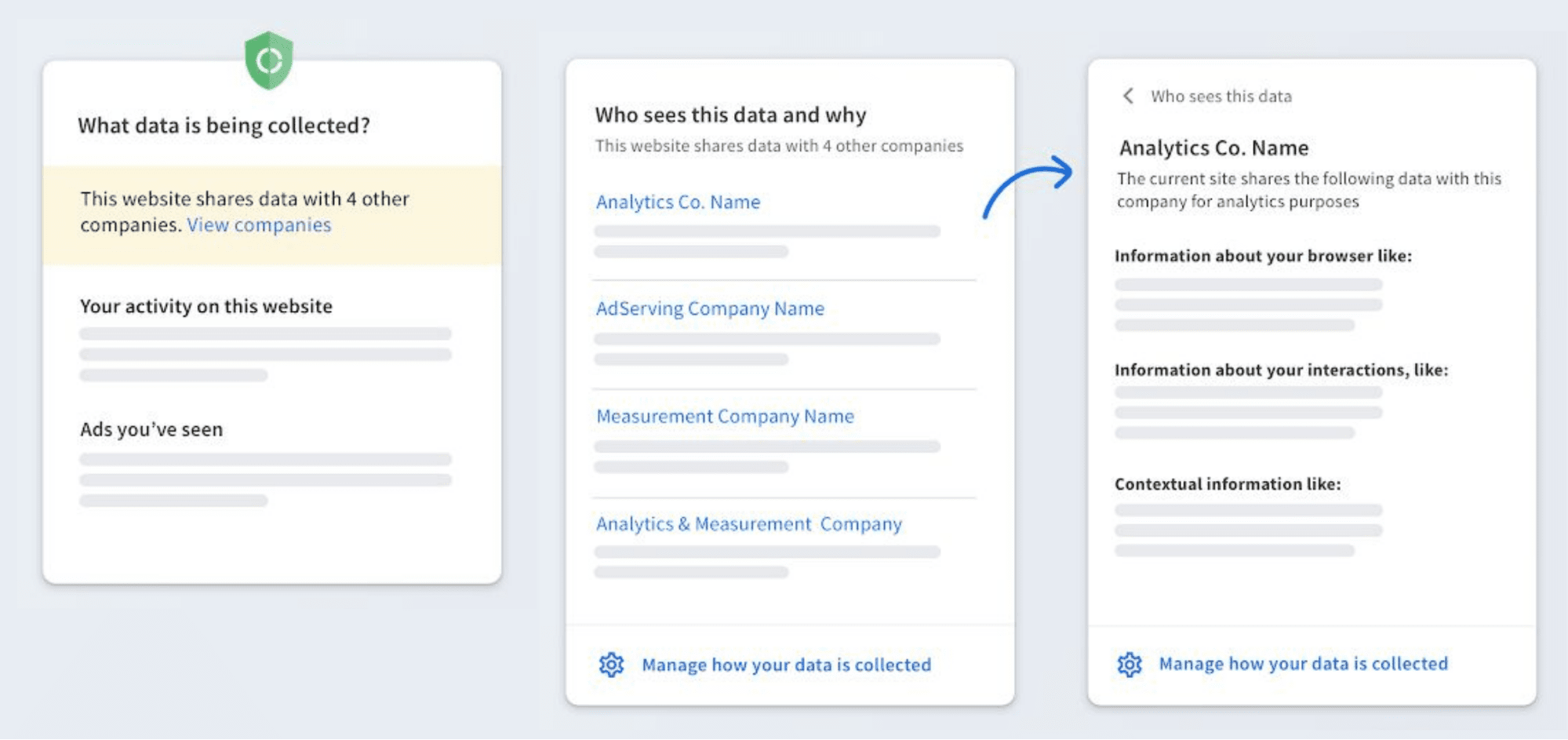This screenshot has width=1568, height=740.
Task: Select the Ads you've seen heading
Action: [x=151, y=429]
